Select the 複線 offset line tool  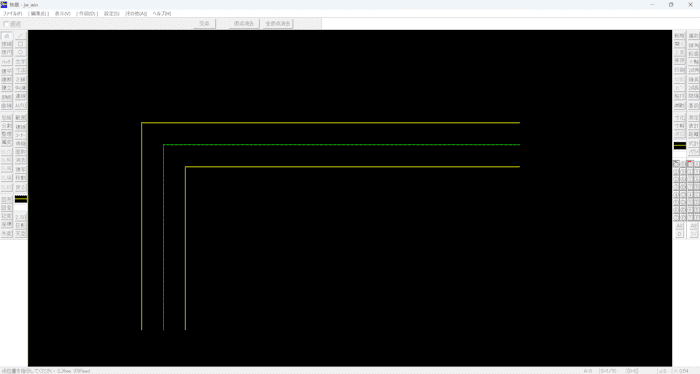21,126
